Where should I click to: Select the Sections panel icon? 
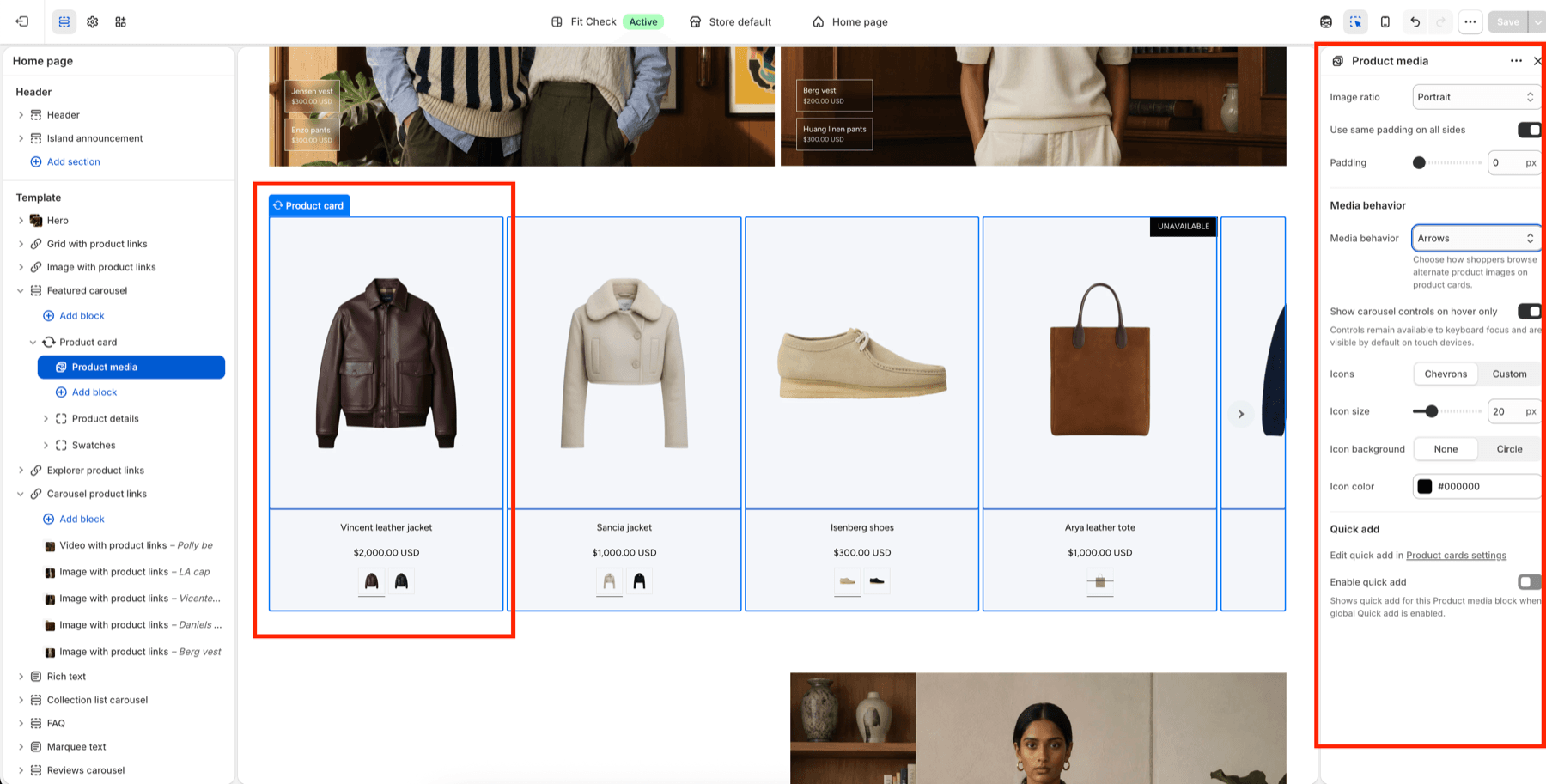pyautogui.click(x=64, y=21)
